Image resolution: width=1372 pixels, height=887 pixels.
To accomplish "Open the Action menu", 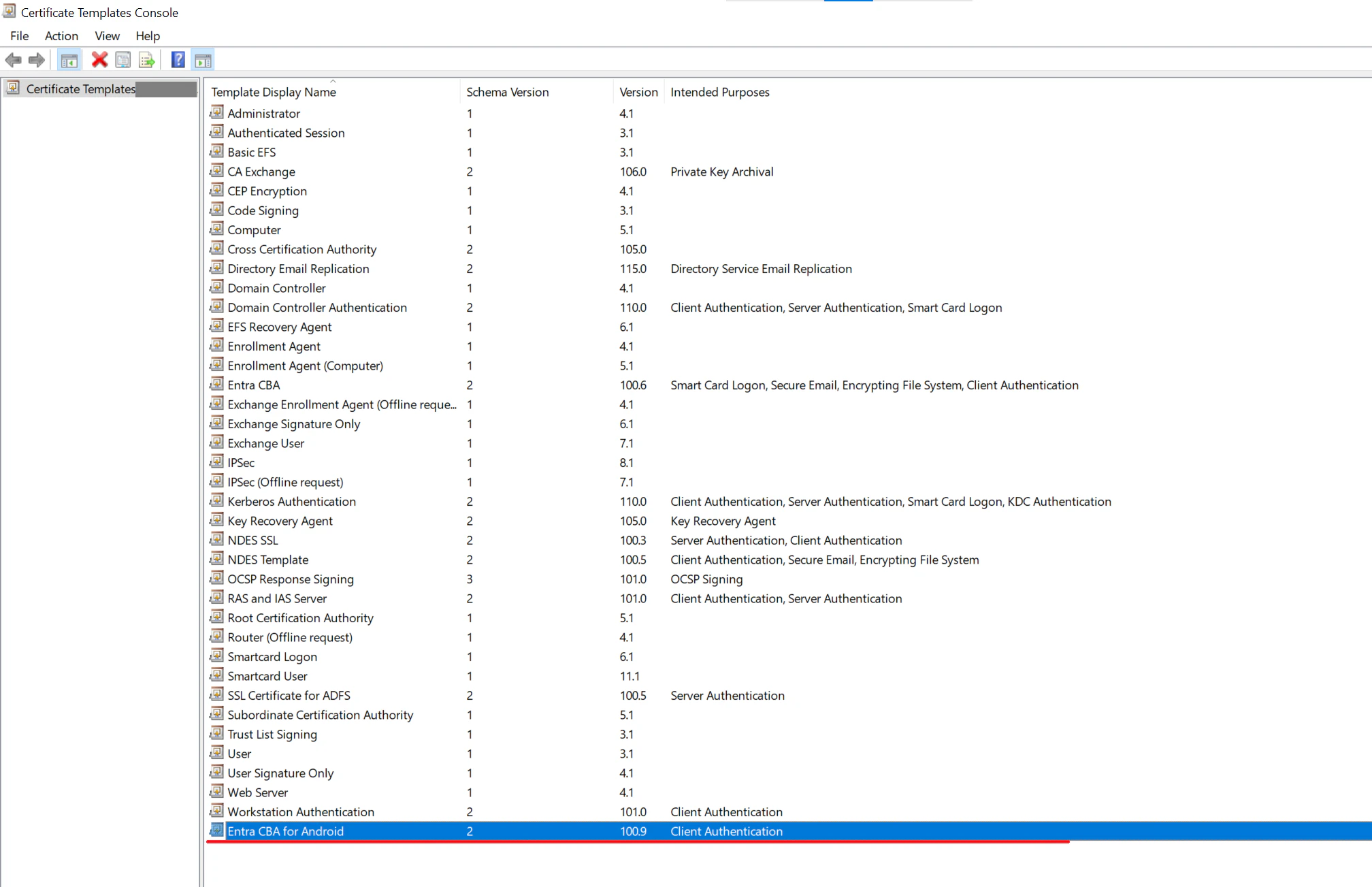I will pos(61,36).
